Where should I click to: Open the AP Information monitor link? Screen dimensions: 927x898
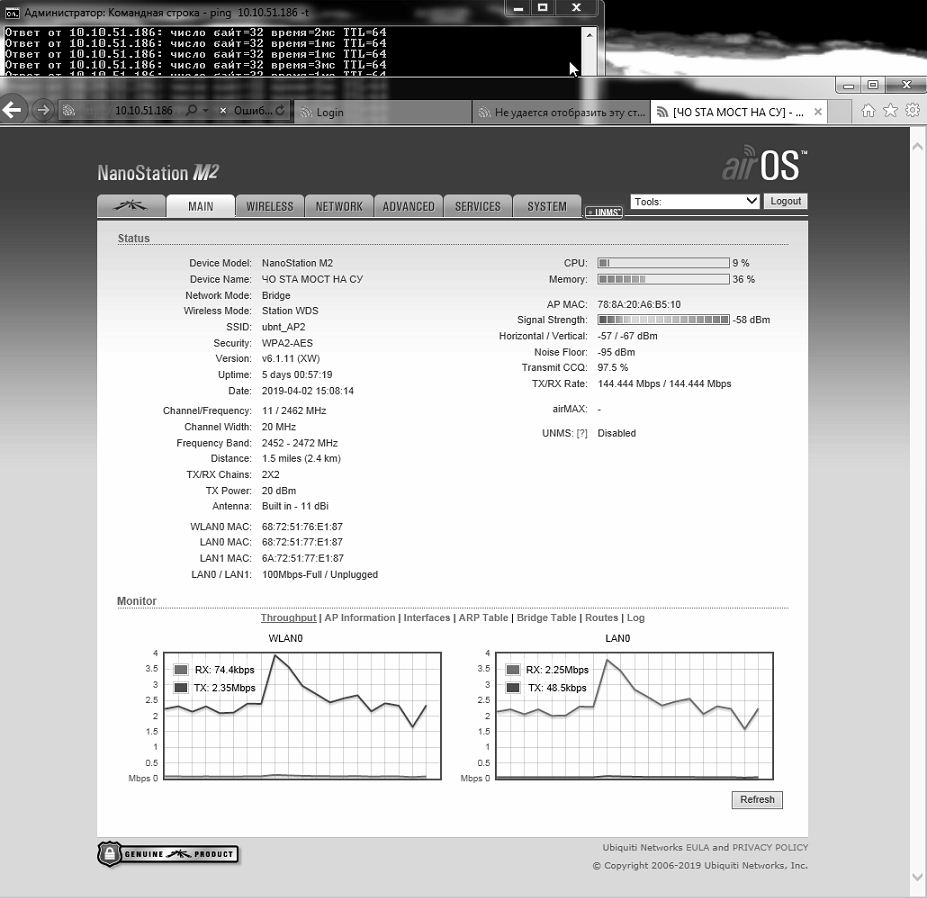click(x=359, y=617)
